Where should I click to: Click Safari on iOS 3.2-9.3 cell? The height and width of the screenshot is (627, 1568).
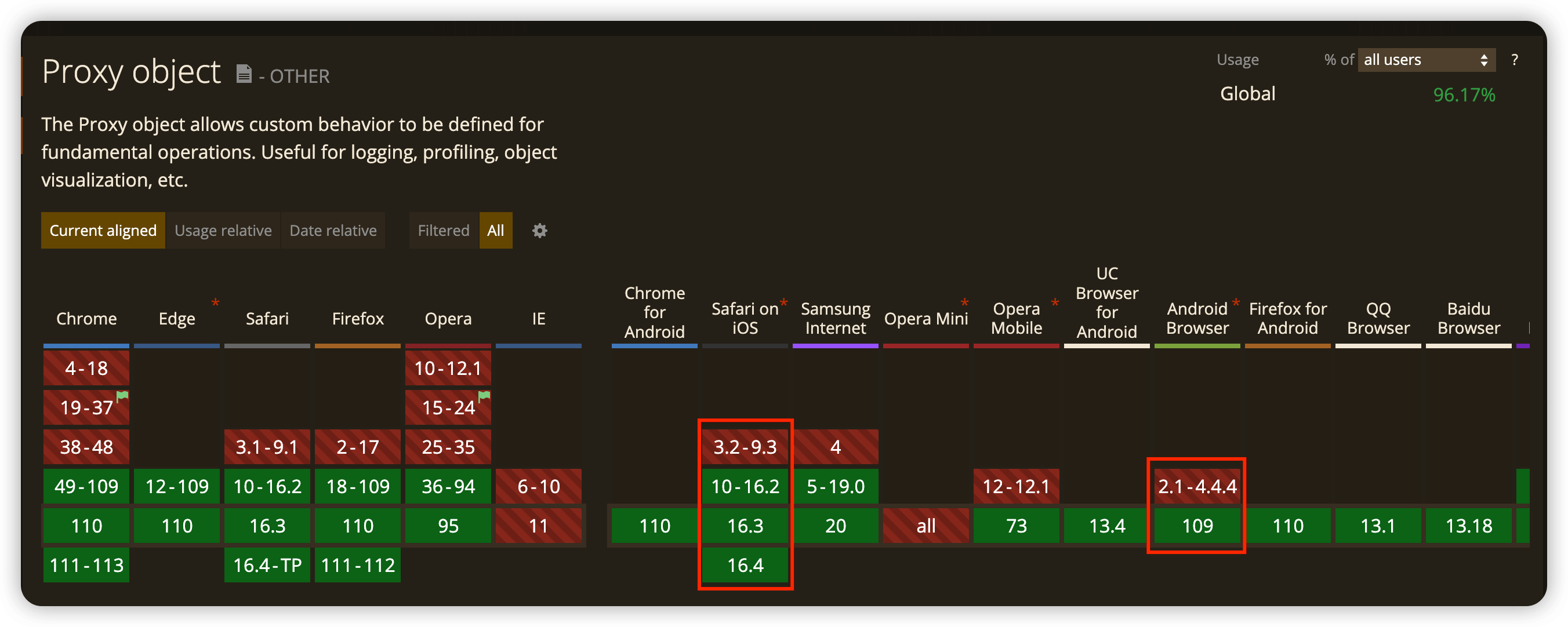(745, 447)
